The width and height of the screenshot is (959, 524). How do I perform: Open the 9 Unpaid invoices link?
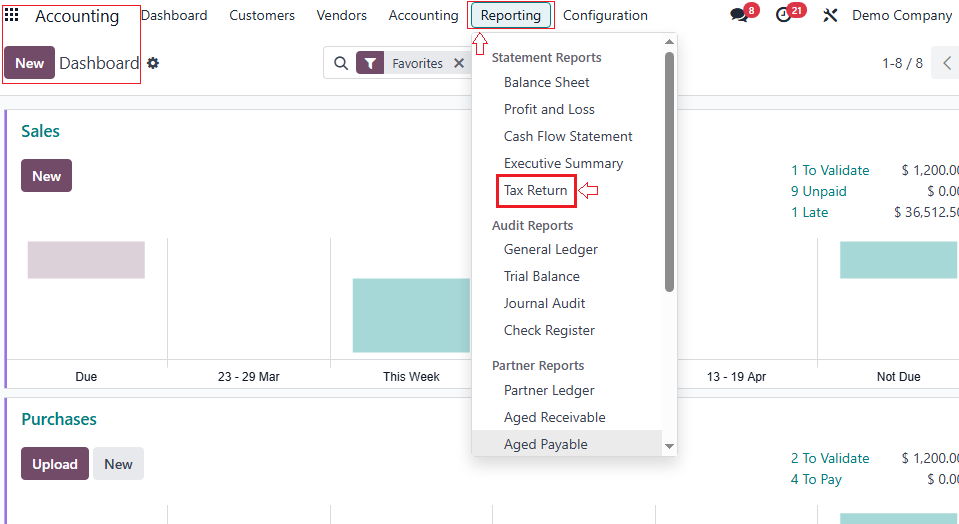point(818,191)
